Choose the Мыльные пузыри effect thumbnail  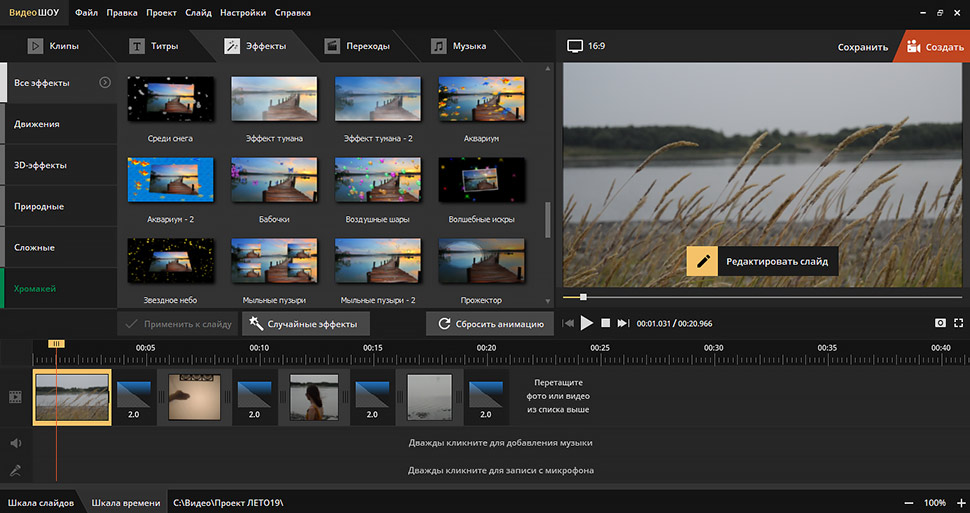click(274, 261)
